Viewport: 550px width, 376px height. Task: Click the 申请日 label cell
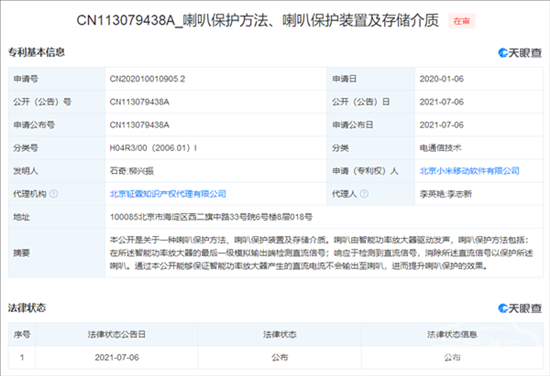tap(371, 79)
